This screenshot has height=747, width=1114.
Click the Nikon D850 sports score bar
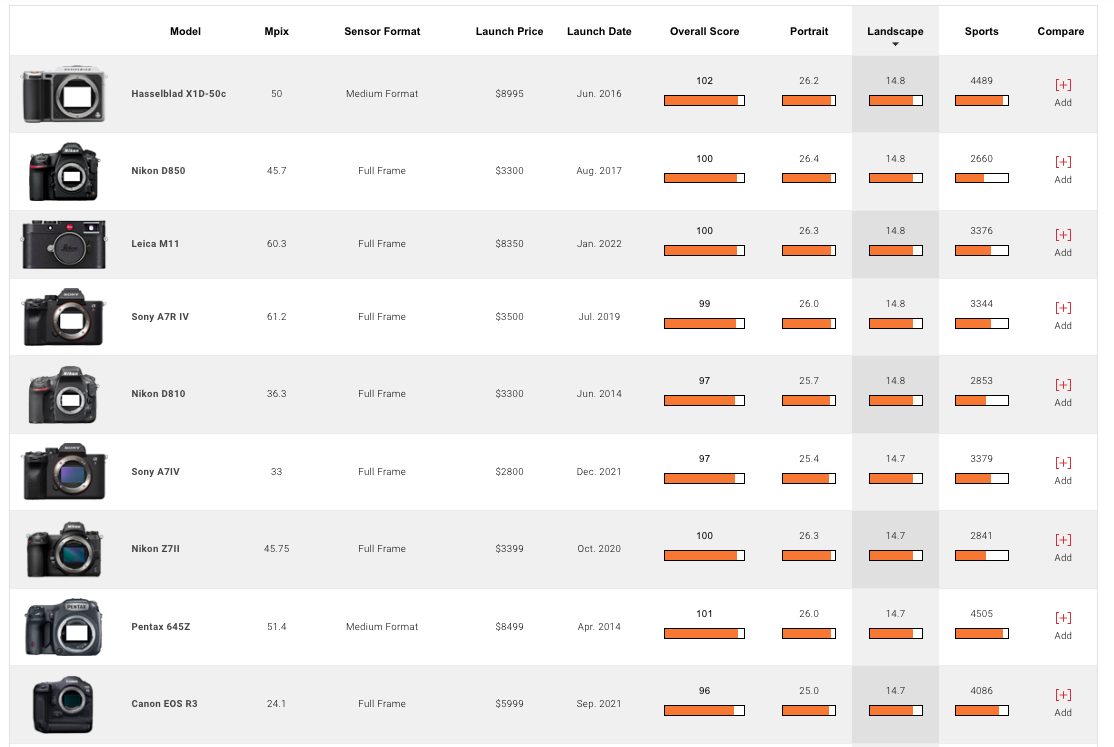tap(981, 178)
